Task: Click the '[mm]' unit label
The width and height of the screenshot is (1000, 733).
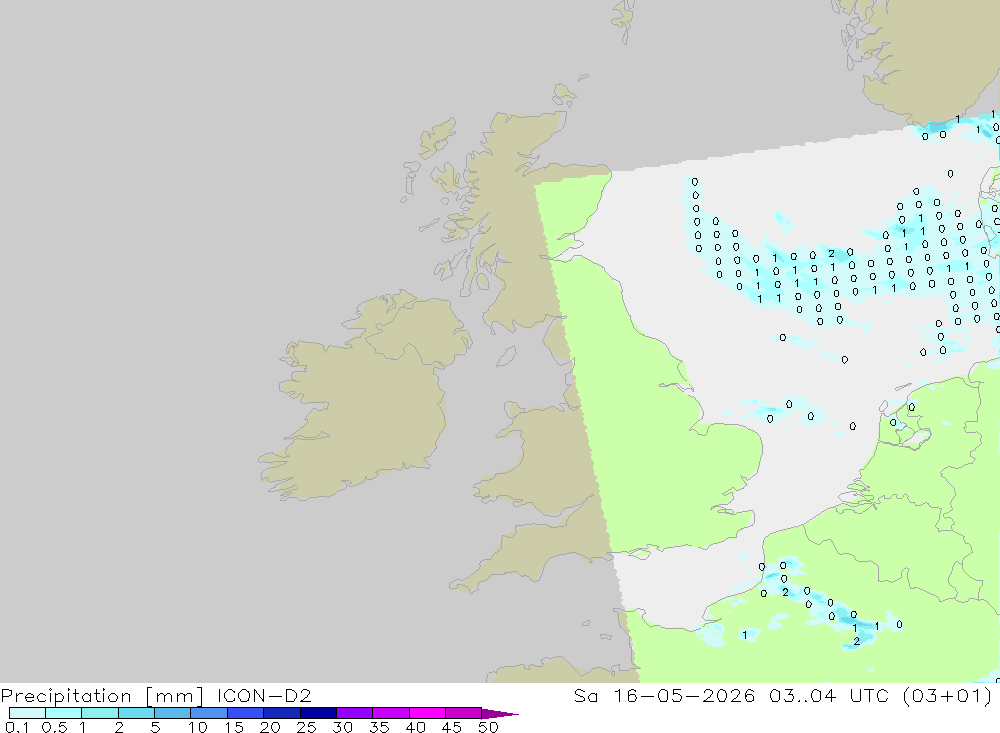Action: 175,696
